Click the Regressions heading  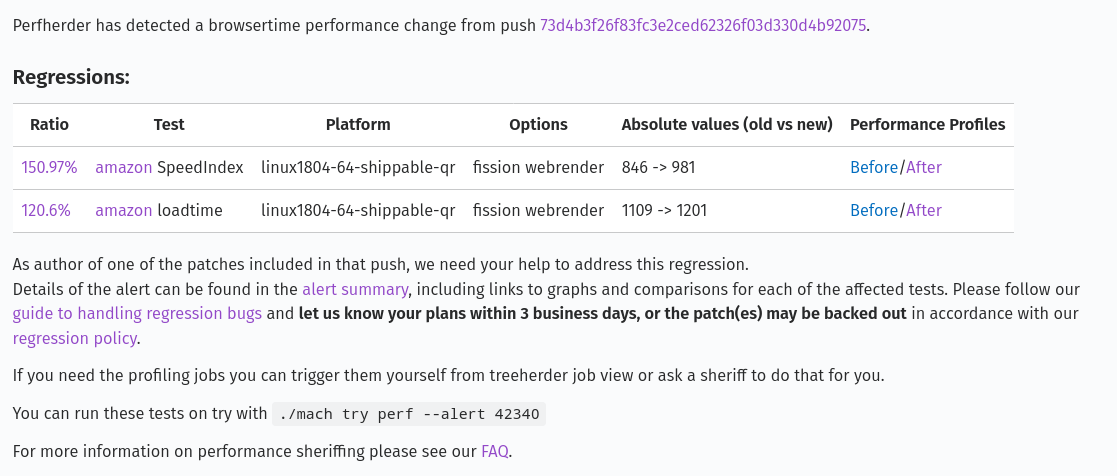(x=71, y=77)
